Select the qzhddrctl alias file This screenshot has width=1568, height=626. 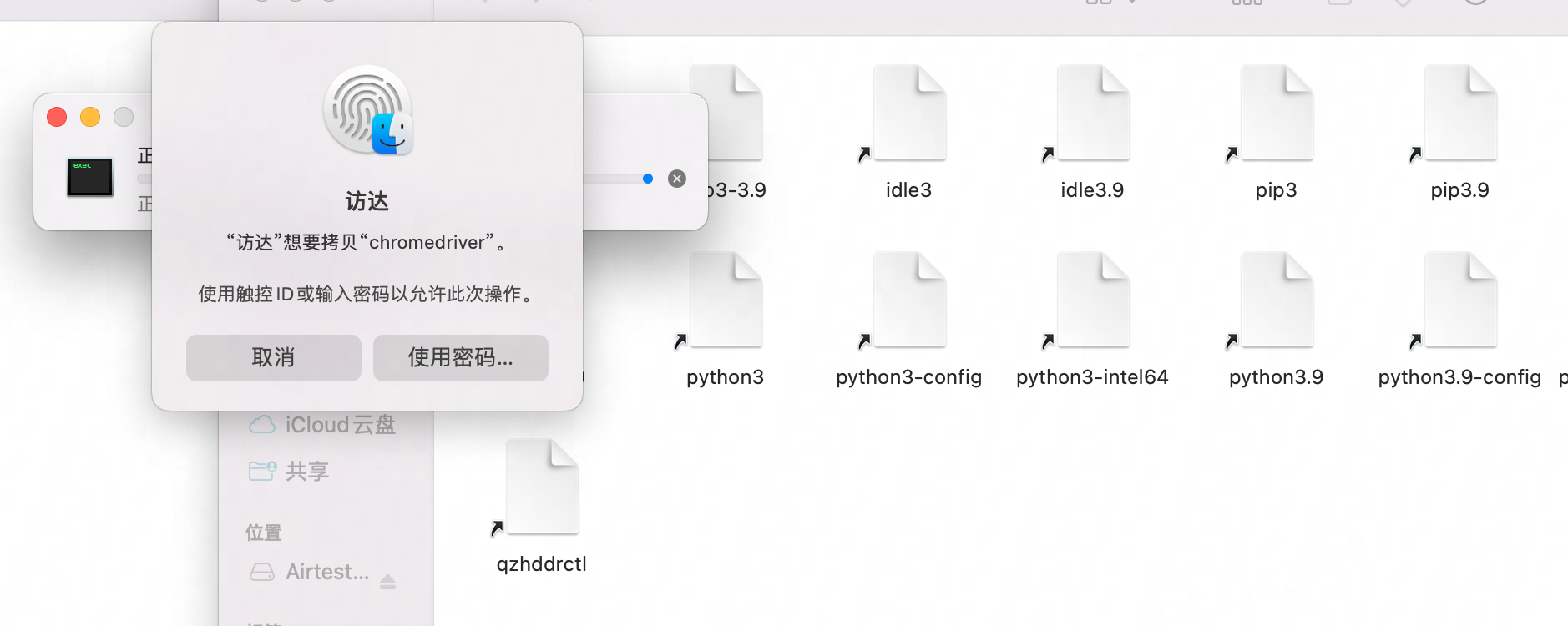point(541,488)
